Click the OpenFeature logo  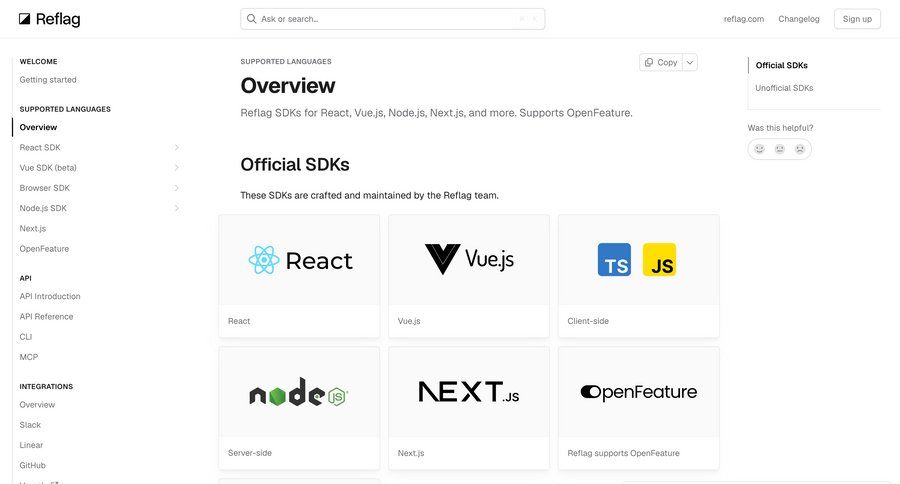point(639,392)
